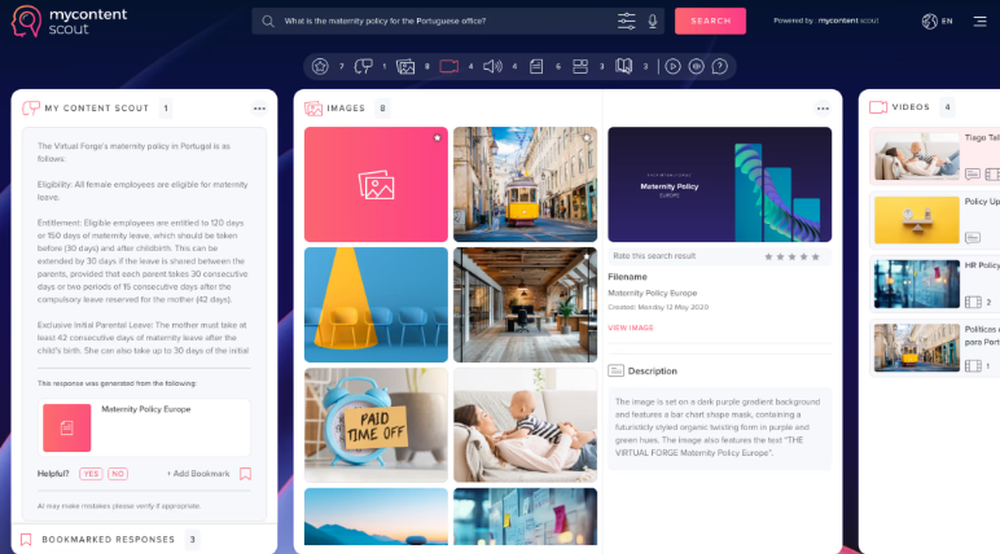Toggle favorite star on the tram image
Image resolution: width=1000 pixels, height=554 pixels.
click(x=587, y=137)
